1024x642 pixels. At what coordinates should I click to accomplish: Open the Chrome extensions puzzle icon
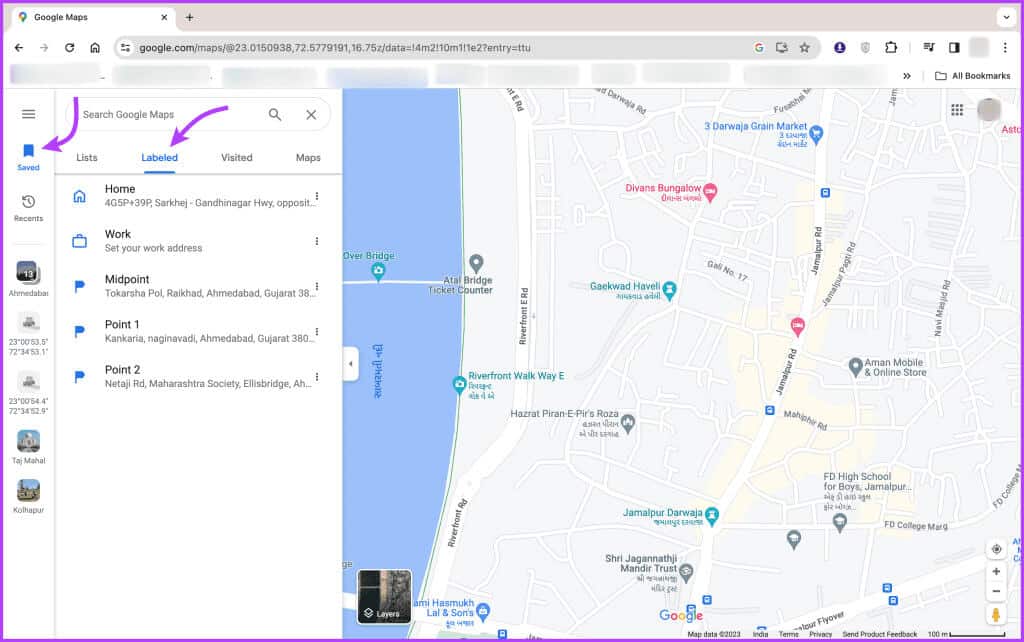pos(891,48)
